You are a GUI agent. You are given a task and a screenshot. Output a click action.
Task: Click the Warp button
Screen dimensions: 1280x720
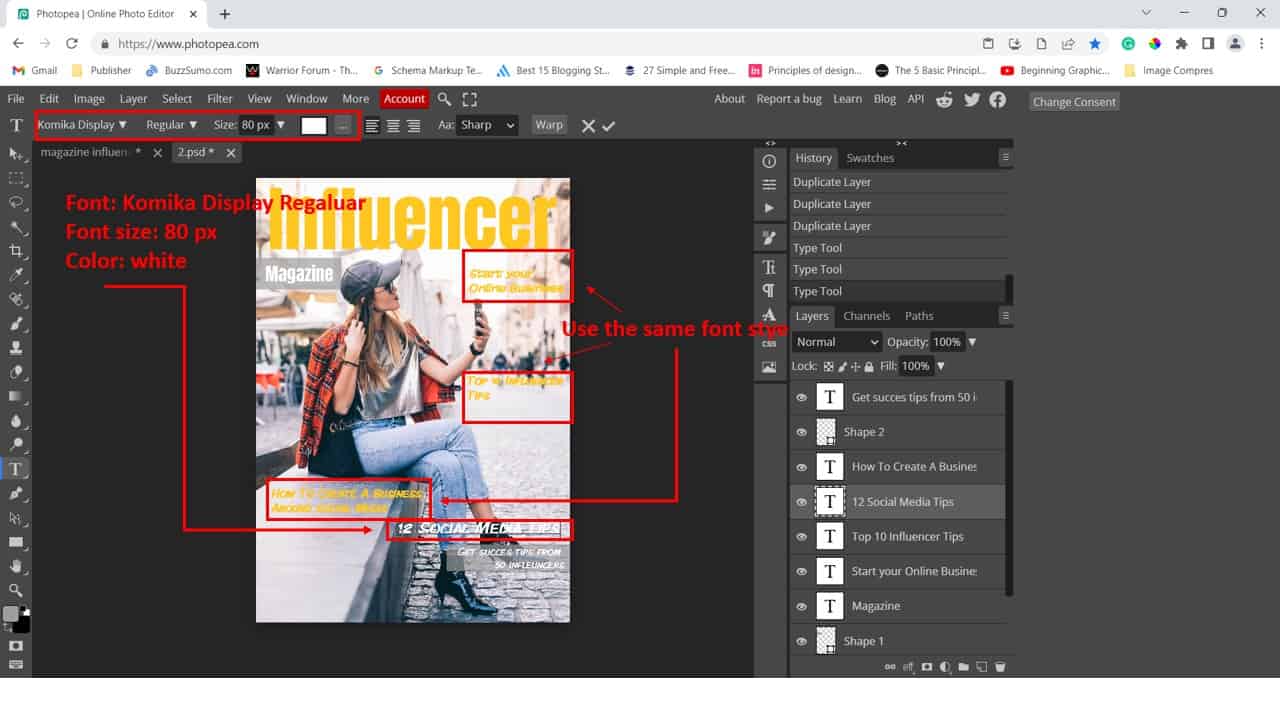549,125
